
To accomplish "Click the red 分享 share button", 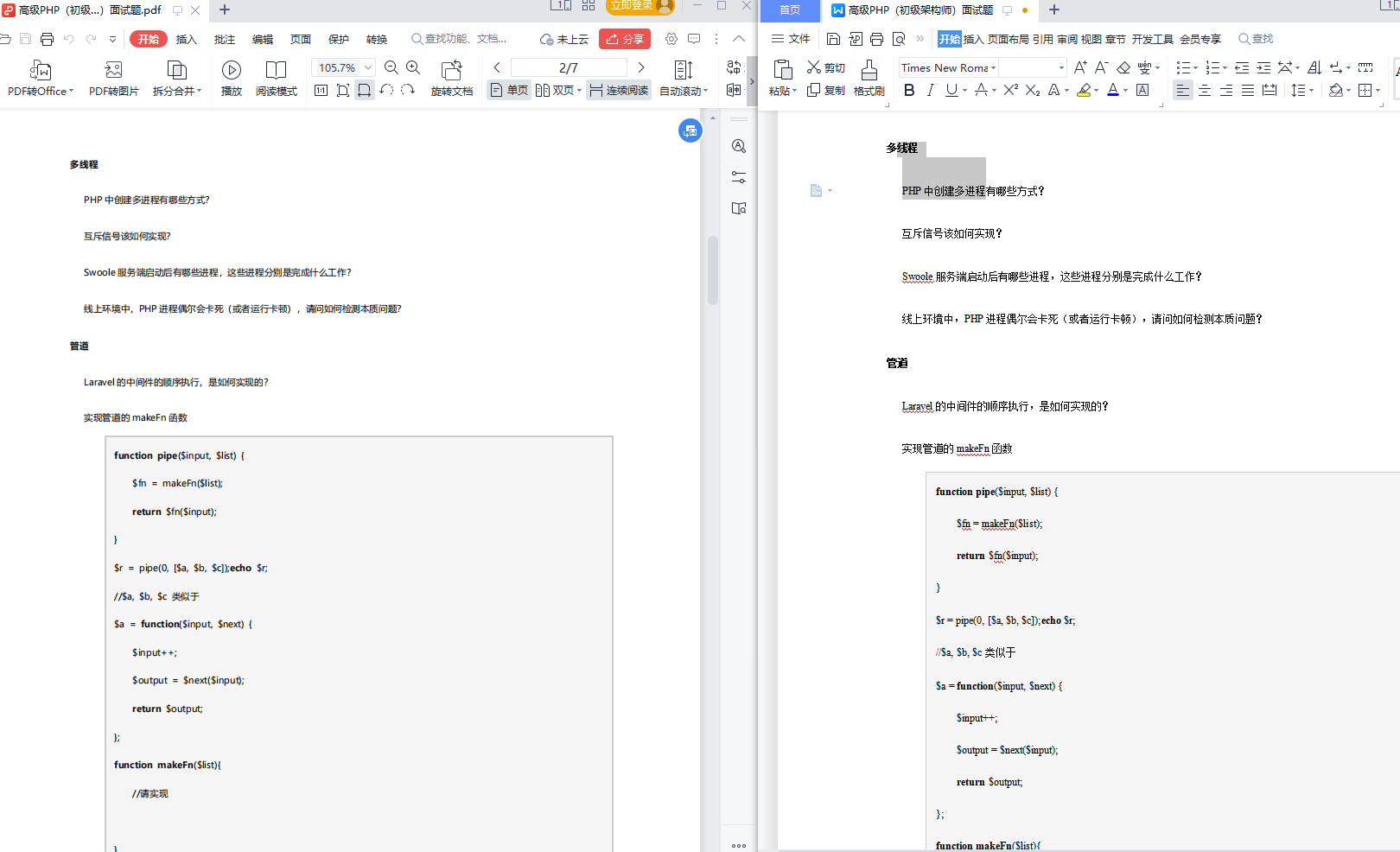I will (625, 39).
